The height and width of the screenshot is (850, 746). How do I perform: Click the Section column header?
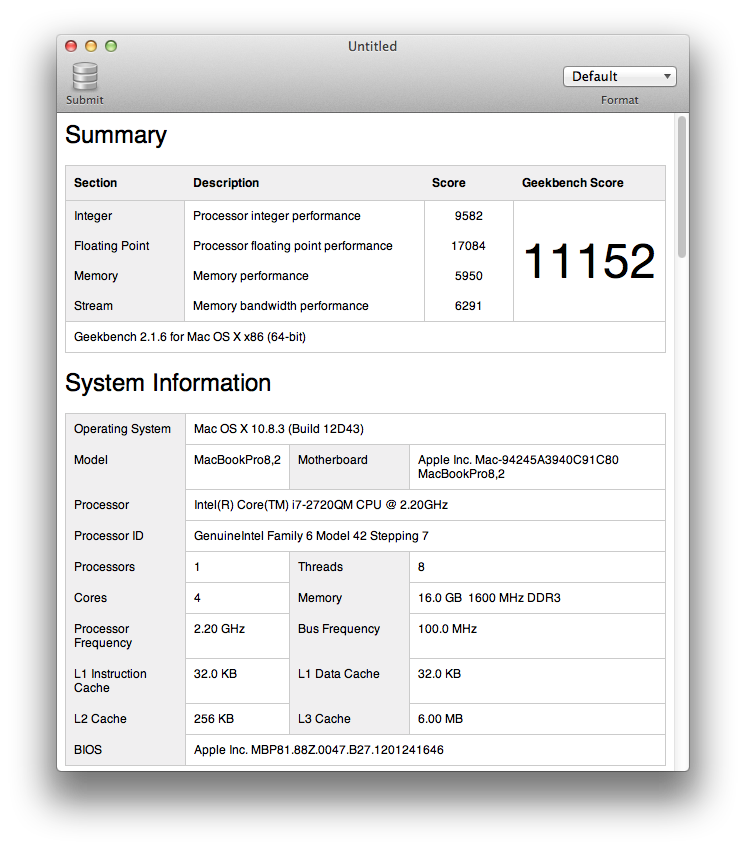[x=95, y=183]
